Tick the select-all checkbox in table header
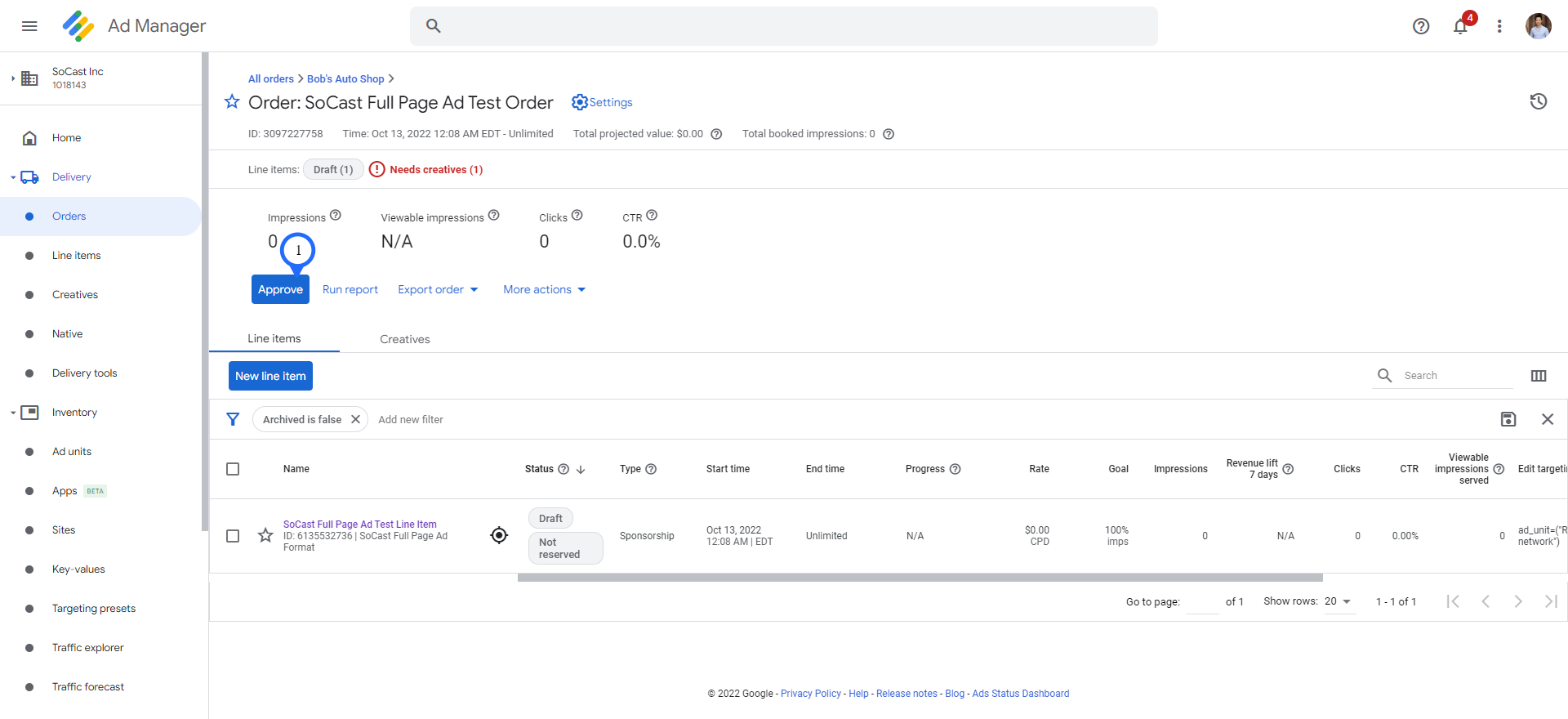Viewport: 1568px width, 719px height. 233,469
